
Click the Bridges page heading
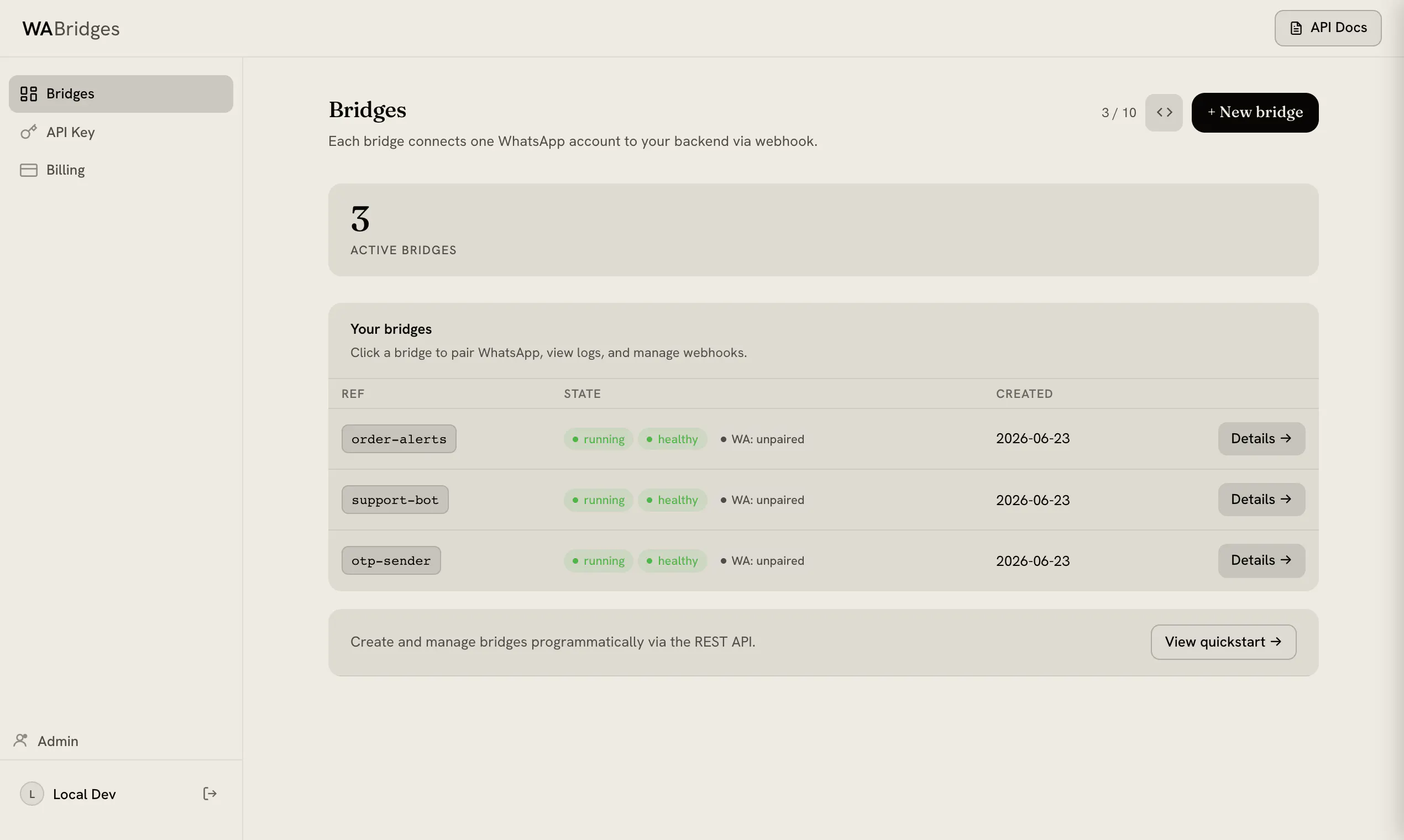point(368,110)
